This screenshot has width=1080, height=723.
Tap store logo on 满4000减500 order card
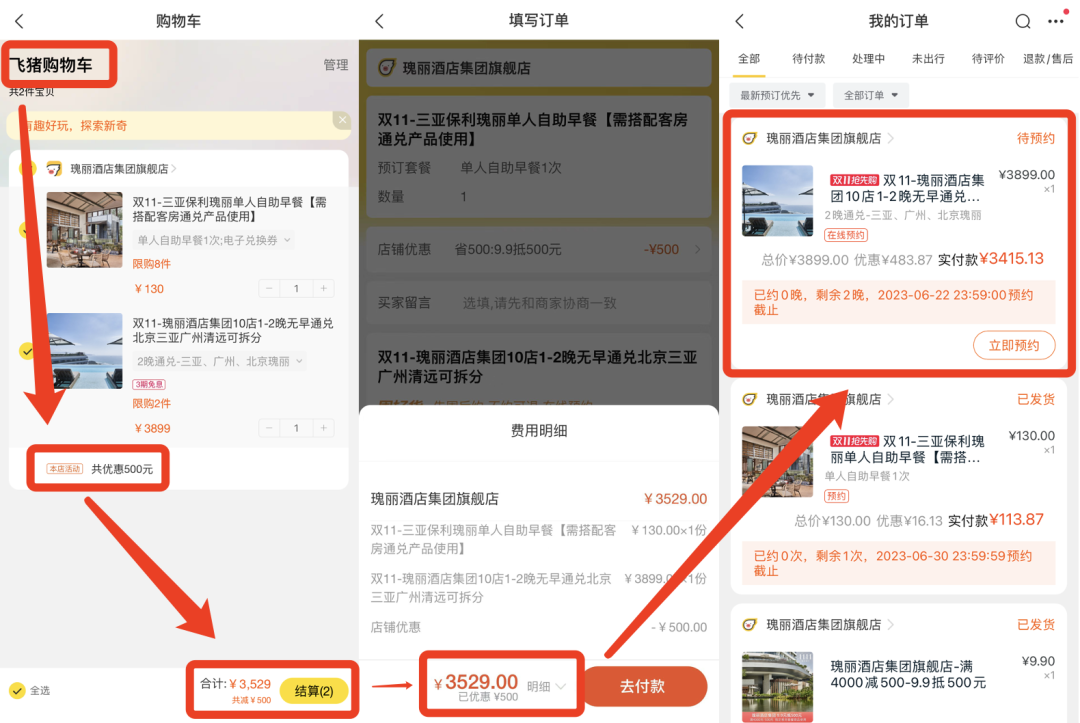pyautogui.click(x=749, y=625)
